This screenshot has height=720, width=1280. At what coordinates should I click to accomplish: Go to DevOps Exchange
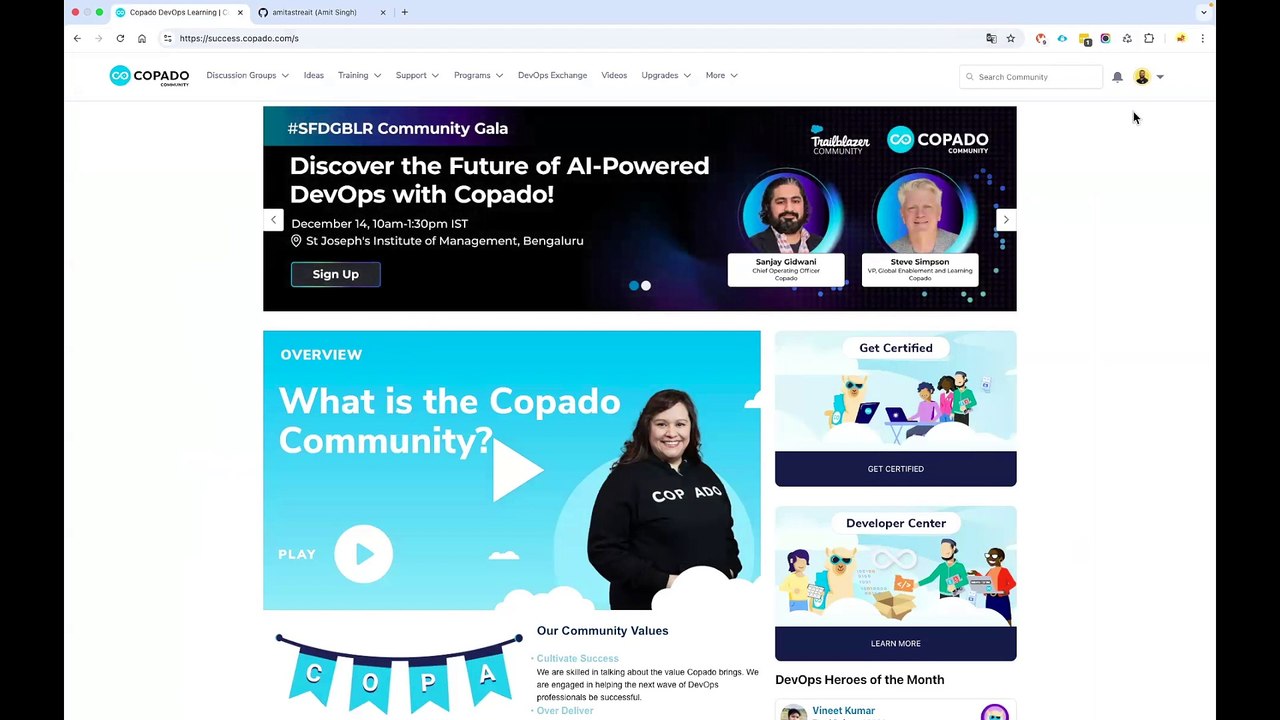(x=552, y=75)
